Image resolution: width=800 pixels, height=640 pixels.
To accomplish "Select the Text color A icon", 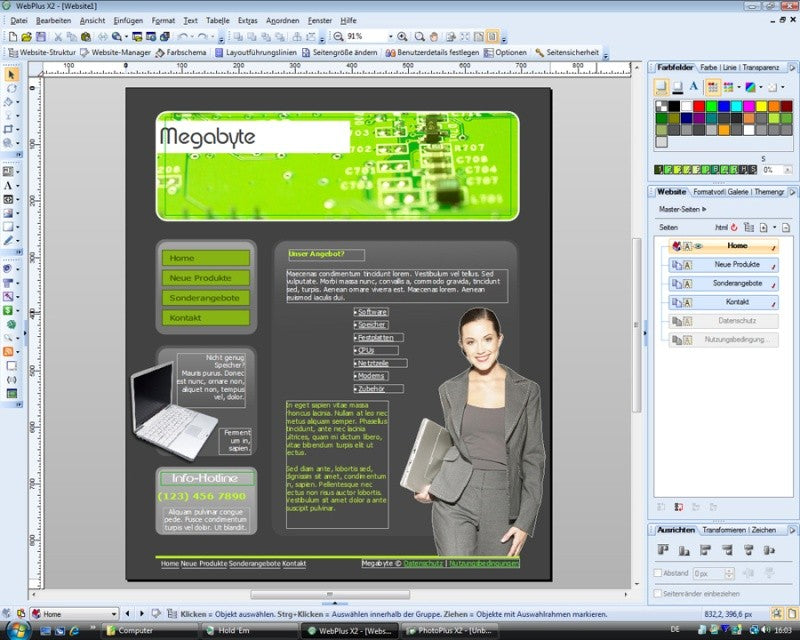I will [693, 87].
